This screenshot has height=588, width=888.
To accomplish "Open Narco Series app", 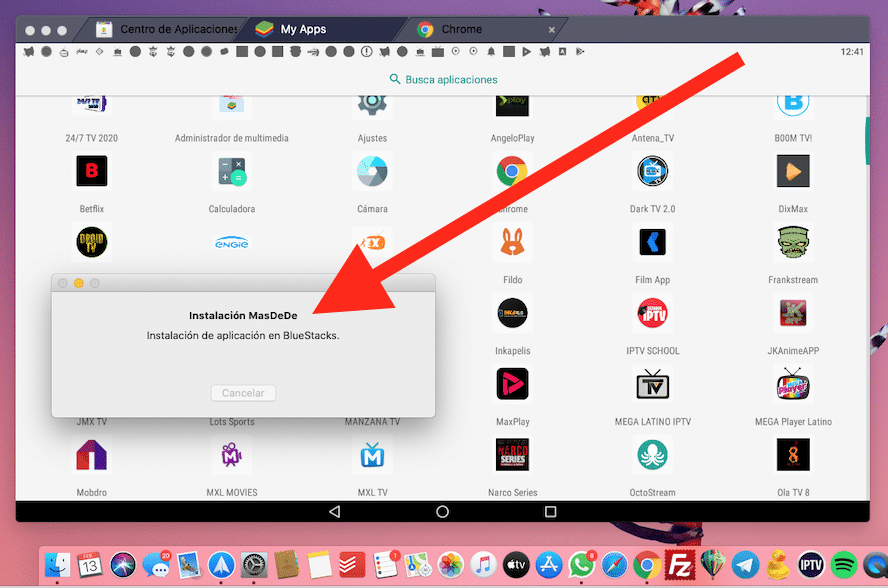I will point(512,455).
